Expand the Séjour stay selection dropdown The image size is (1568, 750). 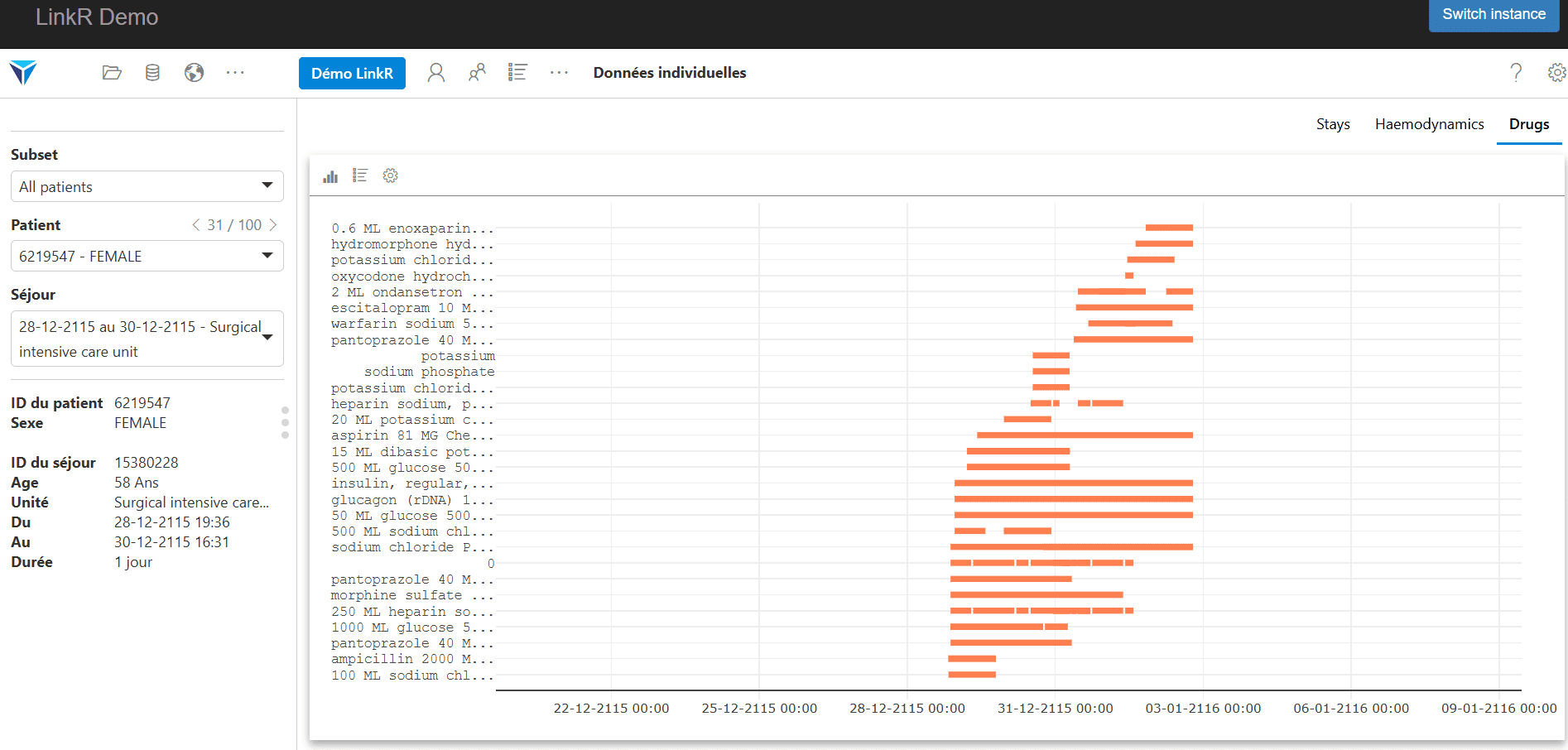147,339
